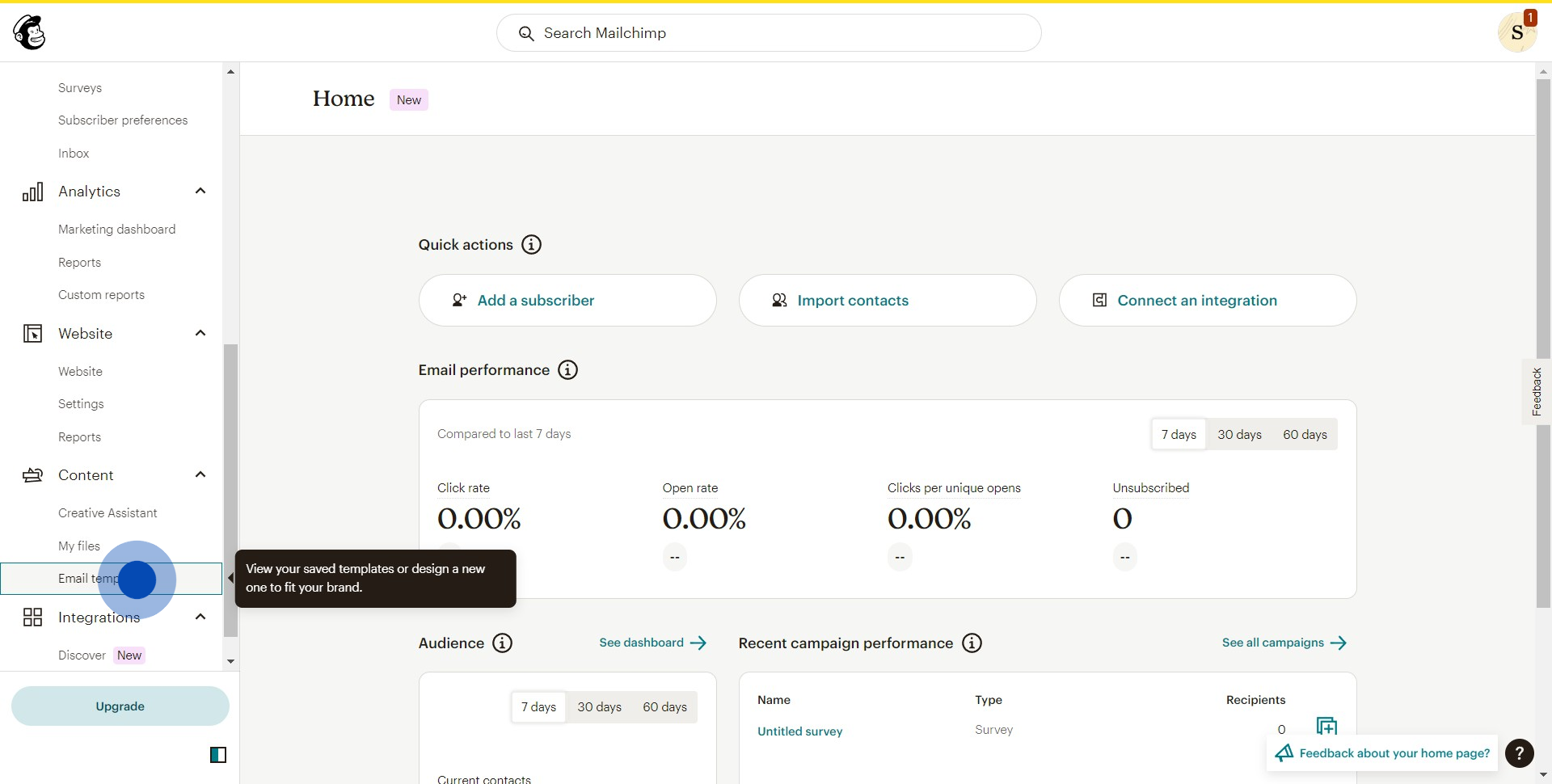Click the Upgrade button
The height and width of the screenshot is (784, 1552).
(120, 706)
